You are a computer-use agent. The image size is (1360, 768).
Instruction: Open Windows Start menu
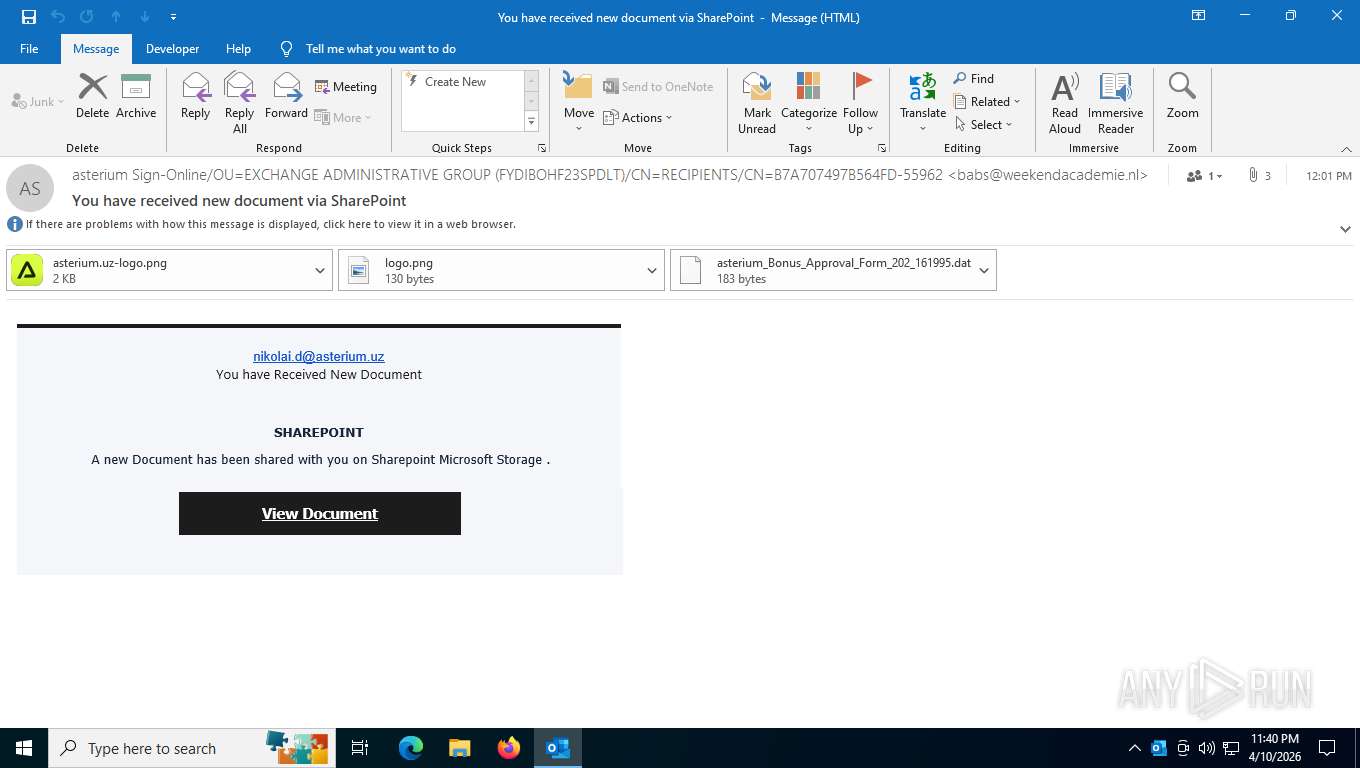tap(24, 748)
